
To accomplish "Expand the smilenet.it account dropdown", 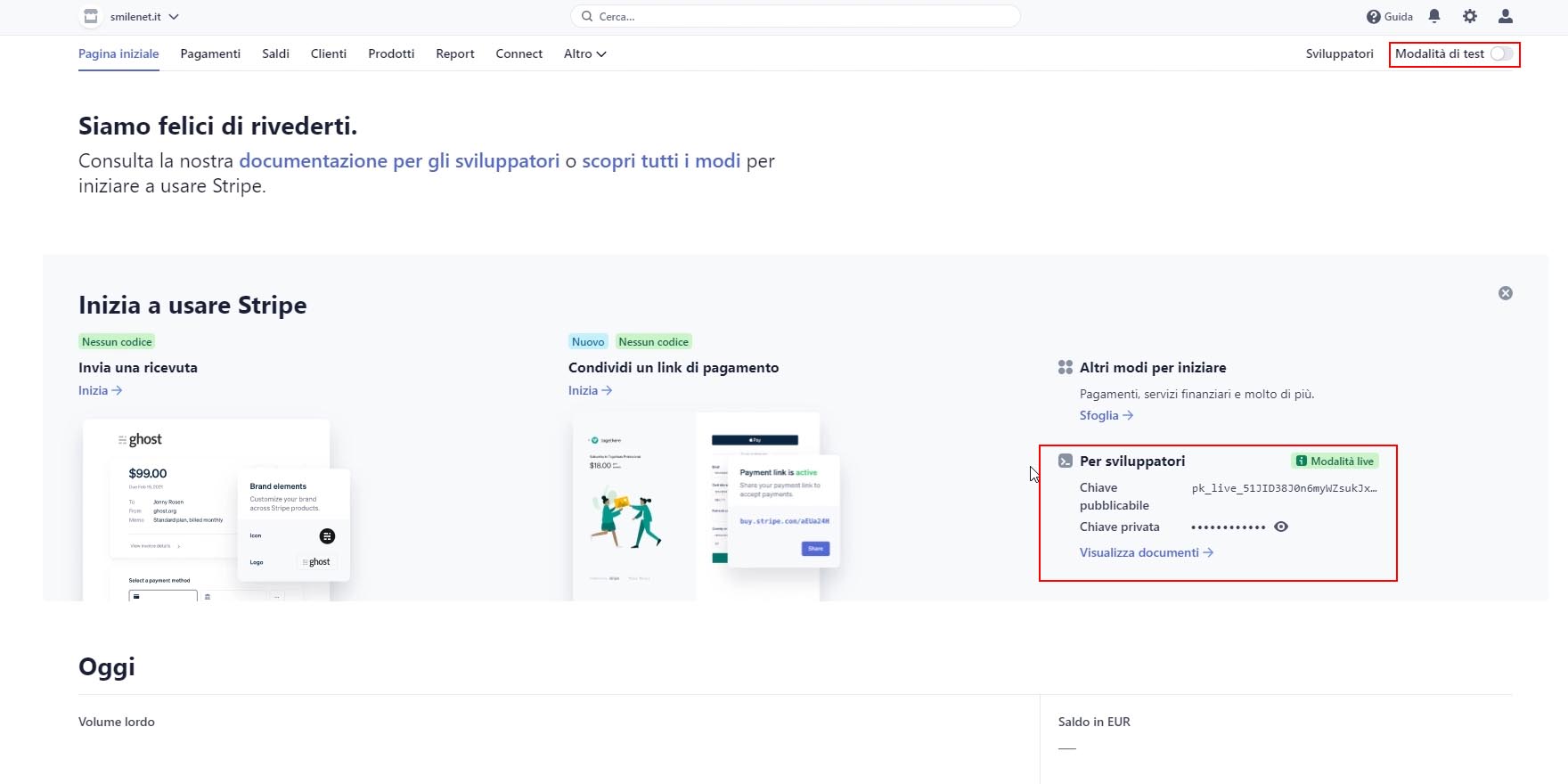I will (x=174, y=17).
